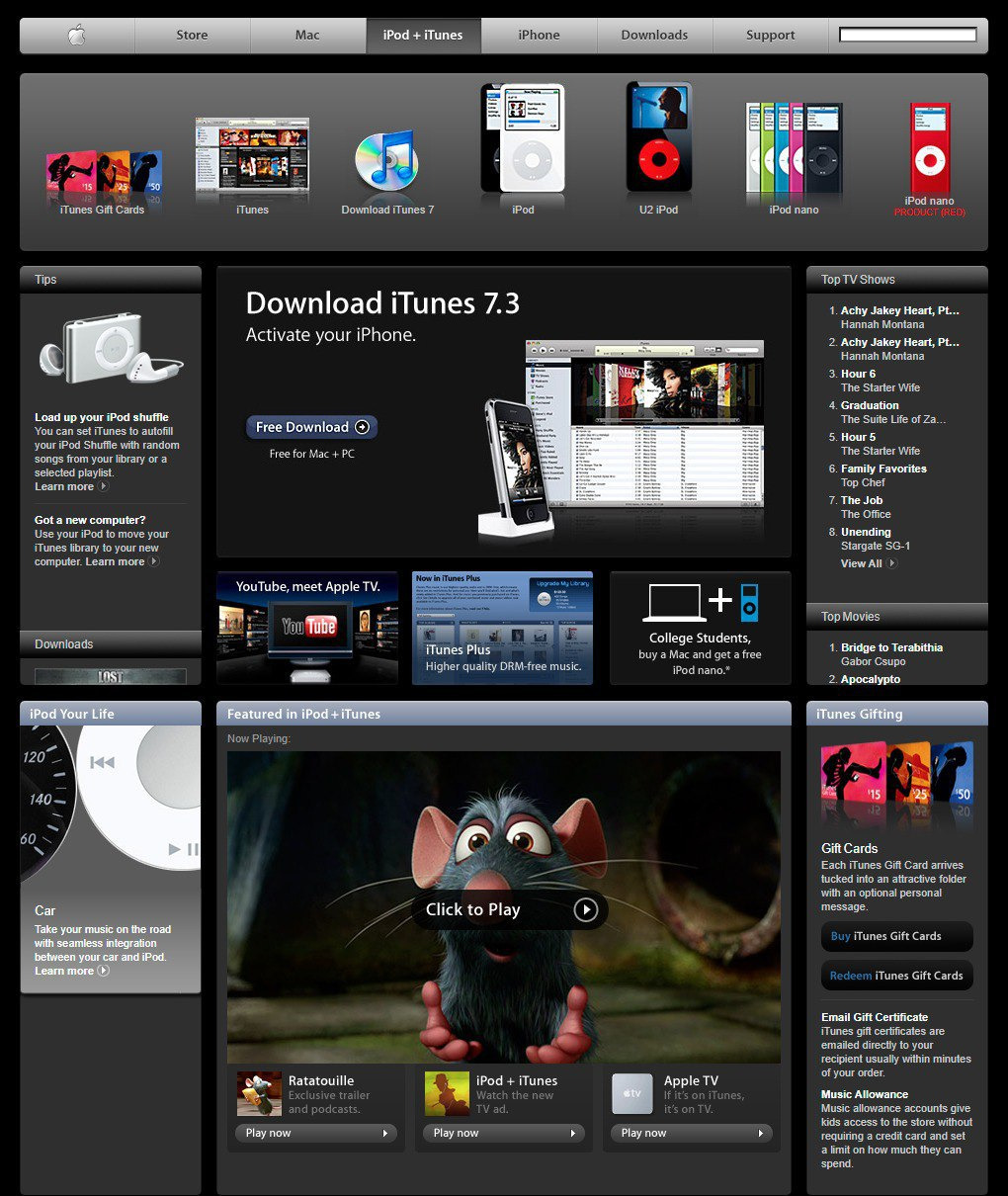Click Learn more under iPod shuffle tip
Image resolution: width=1008 pixels, height=1196 pixels.
pos(71,486)
